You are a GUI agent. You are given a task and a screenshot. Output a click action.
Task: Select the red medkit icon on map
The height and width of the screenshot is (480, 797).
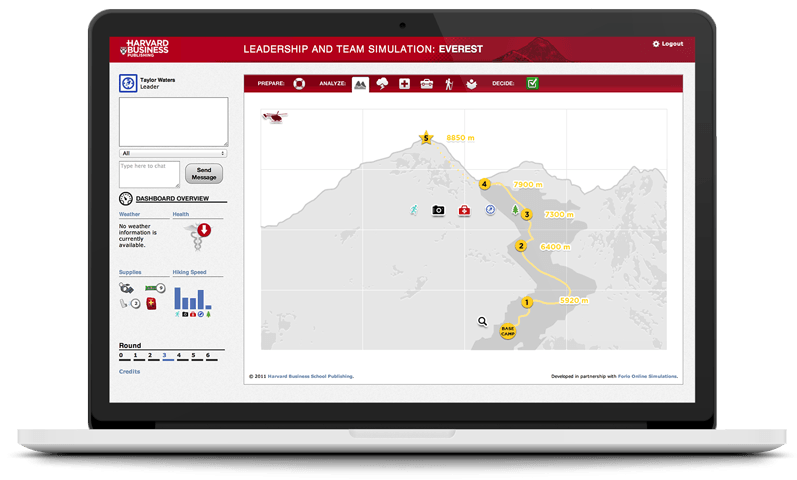coord(464,210)
